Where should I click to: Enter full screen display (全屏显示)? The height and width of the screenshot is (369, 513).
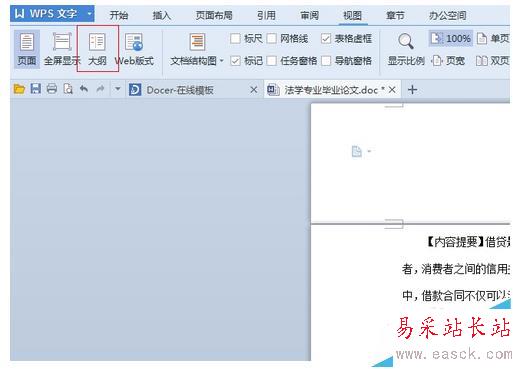pos(62,49)
